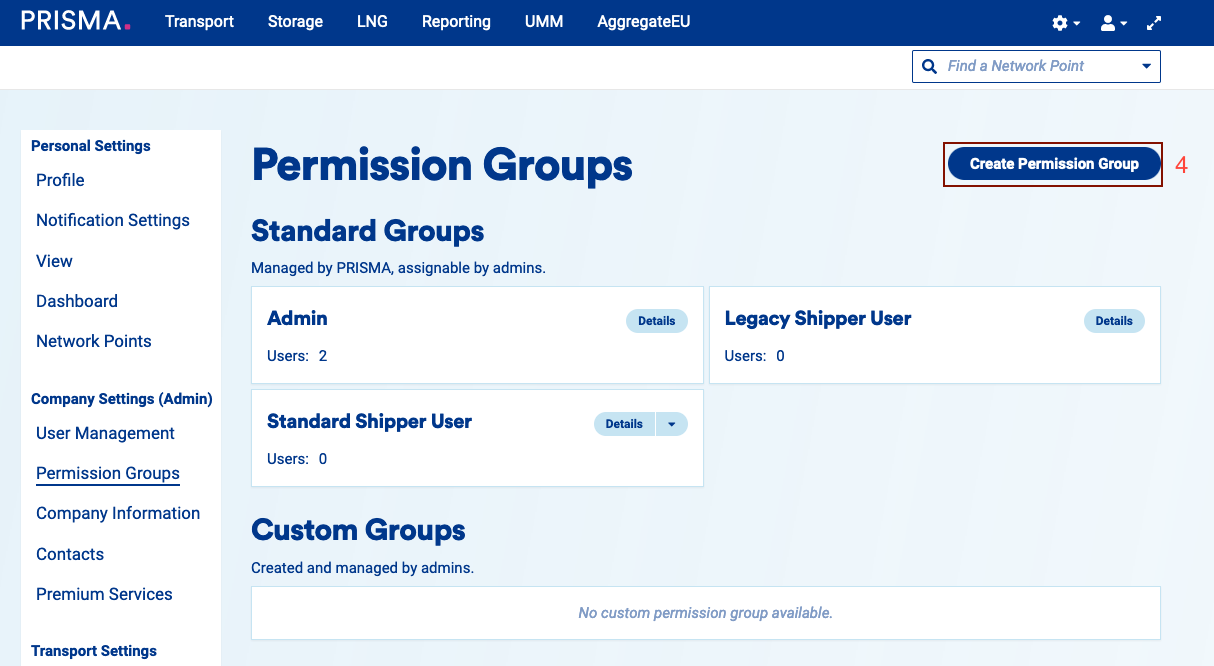Open Notification Settings in sidebar
The width and height of the screenshot is (1214, 666).
(x=112, y=220)
